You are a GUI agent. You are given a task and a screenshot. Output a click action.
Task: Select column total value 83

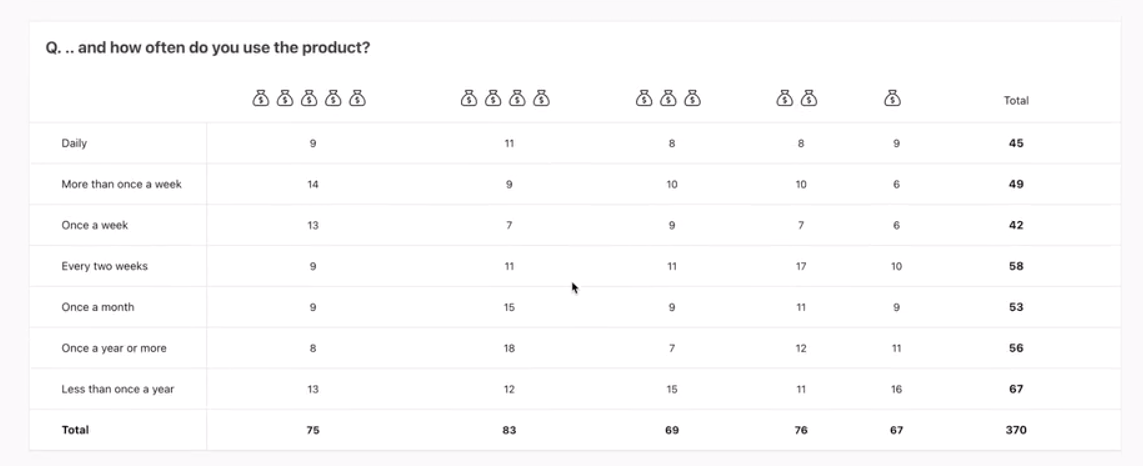[x=509, y=430]
